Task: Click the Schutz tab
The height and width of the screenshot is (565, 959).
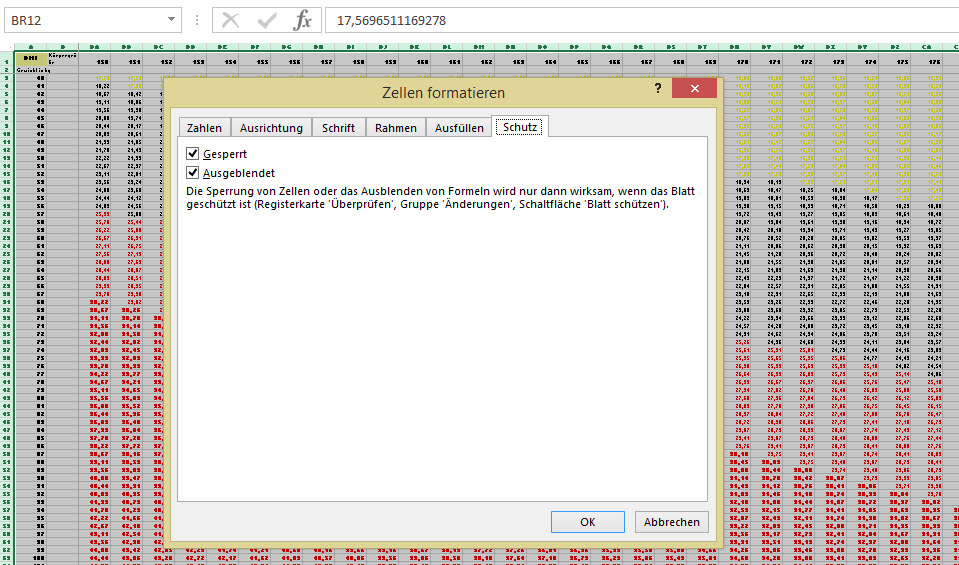Action: tap(520, 128)
